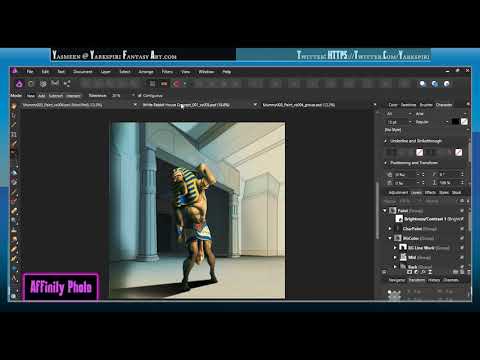Toggle visibility of the Back layer
The height and width of the screenshot is (360, 480).
point(462,267)
